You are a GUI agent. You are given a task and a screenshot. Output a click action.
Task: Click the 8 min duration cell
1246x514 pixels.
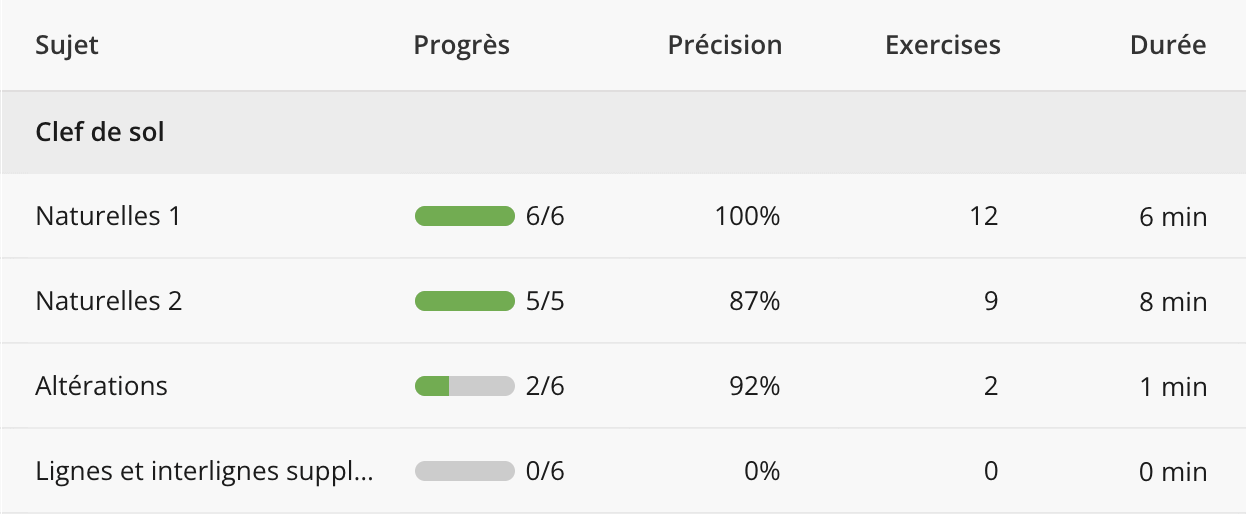[x=1173, y=301]
